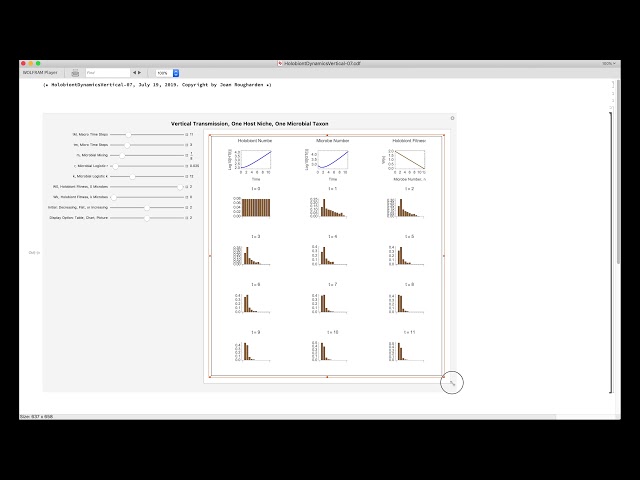Click the value 0.025 beside Microbial Logistic r
This screenshot has width=640, height=480.
coord(194,166)
